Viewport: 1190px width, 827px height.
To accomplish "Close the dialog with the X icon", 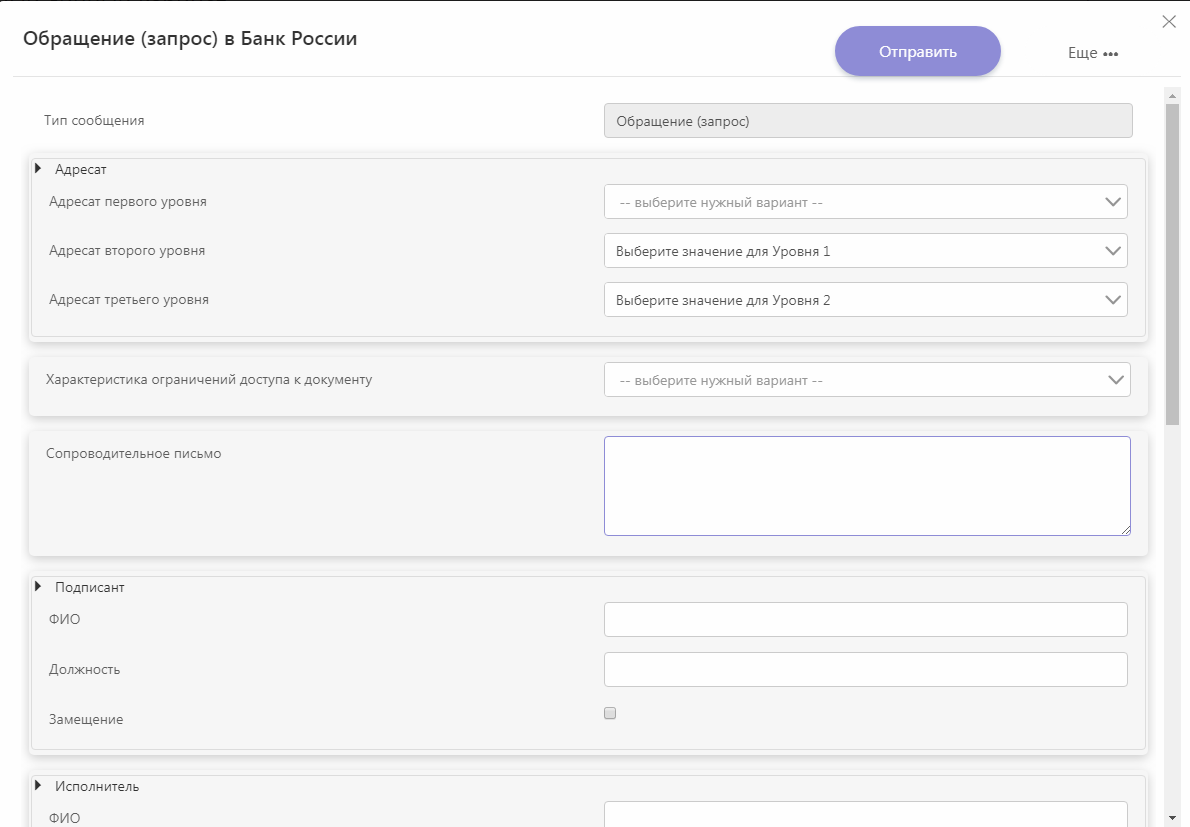I will (x=1169, y=21).
